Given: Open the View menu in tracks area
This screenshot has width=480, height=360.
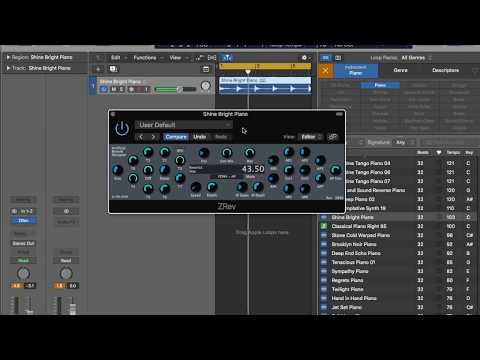Looking at the screenshot, I should click(x=175, y=58).
